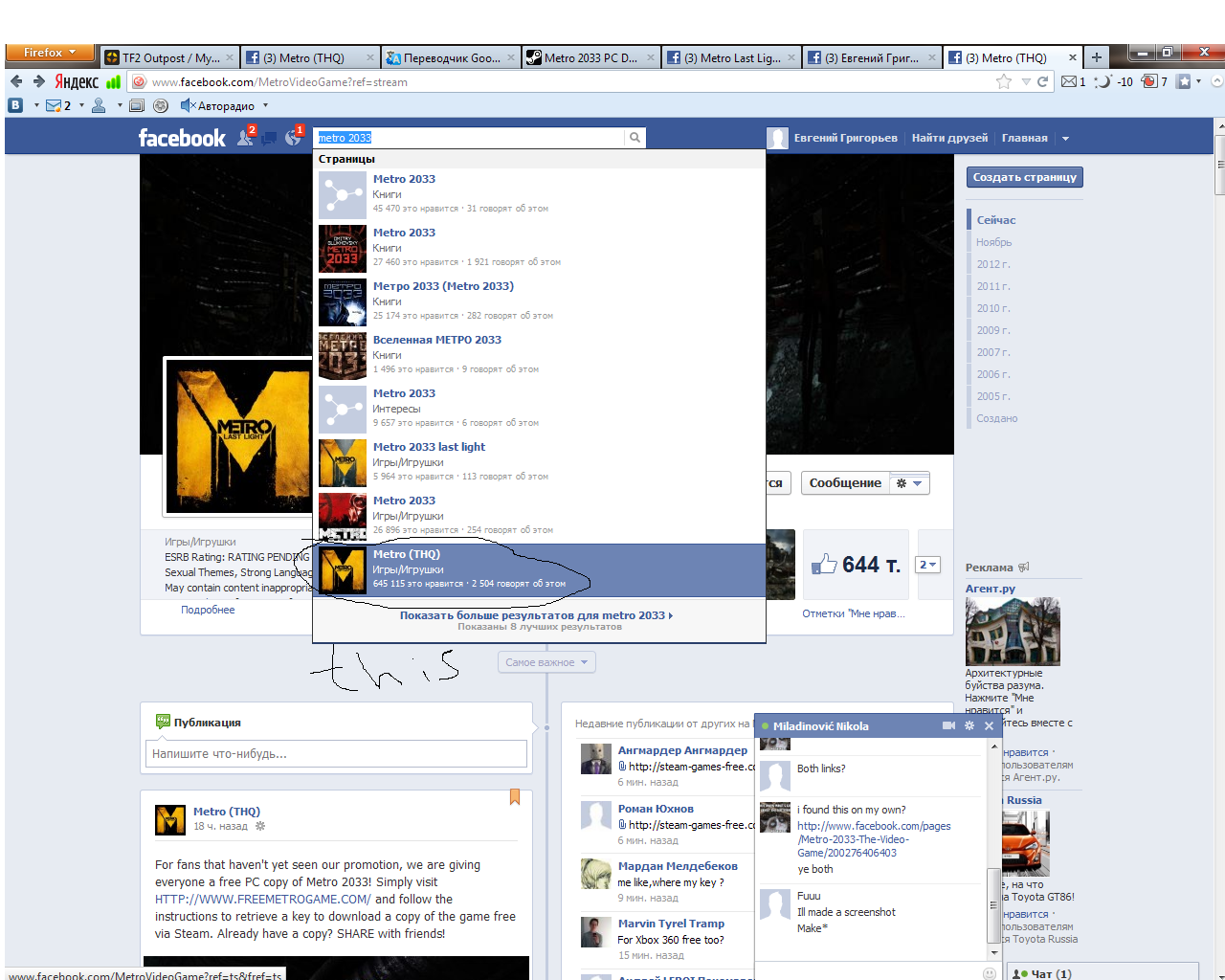This screenshot has height=980, width=1225.
Task: Click the person silhouette toolbar icon
Action: point(99,105)
